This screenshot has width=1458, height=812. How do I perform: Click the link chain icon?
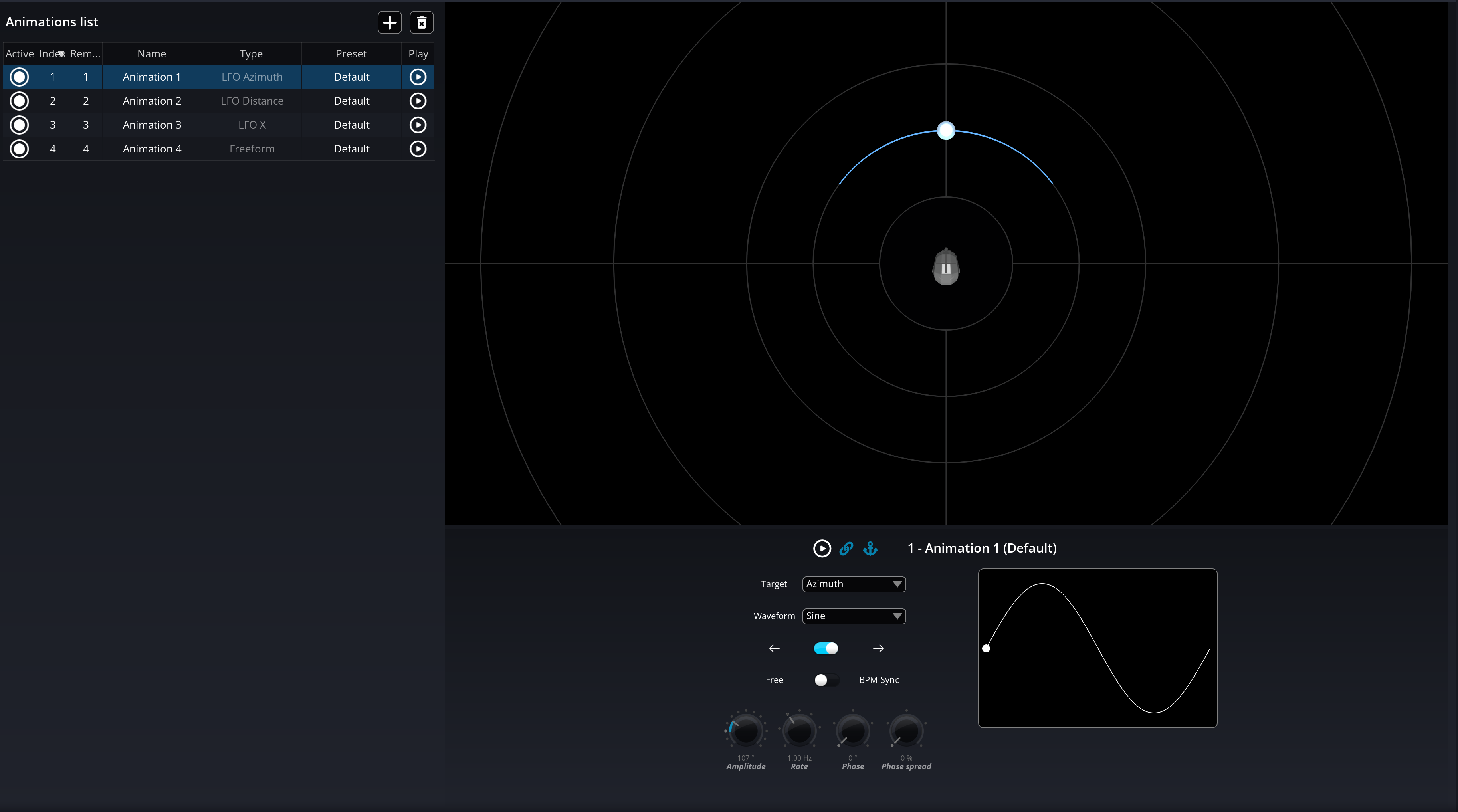[x=846, y=548]
